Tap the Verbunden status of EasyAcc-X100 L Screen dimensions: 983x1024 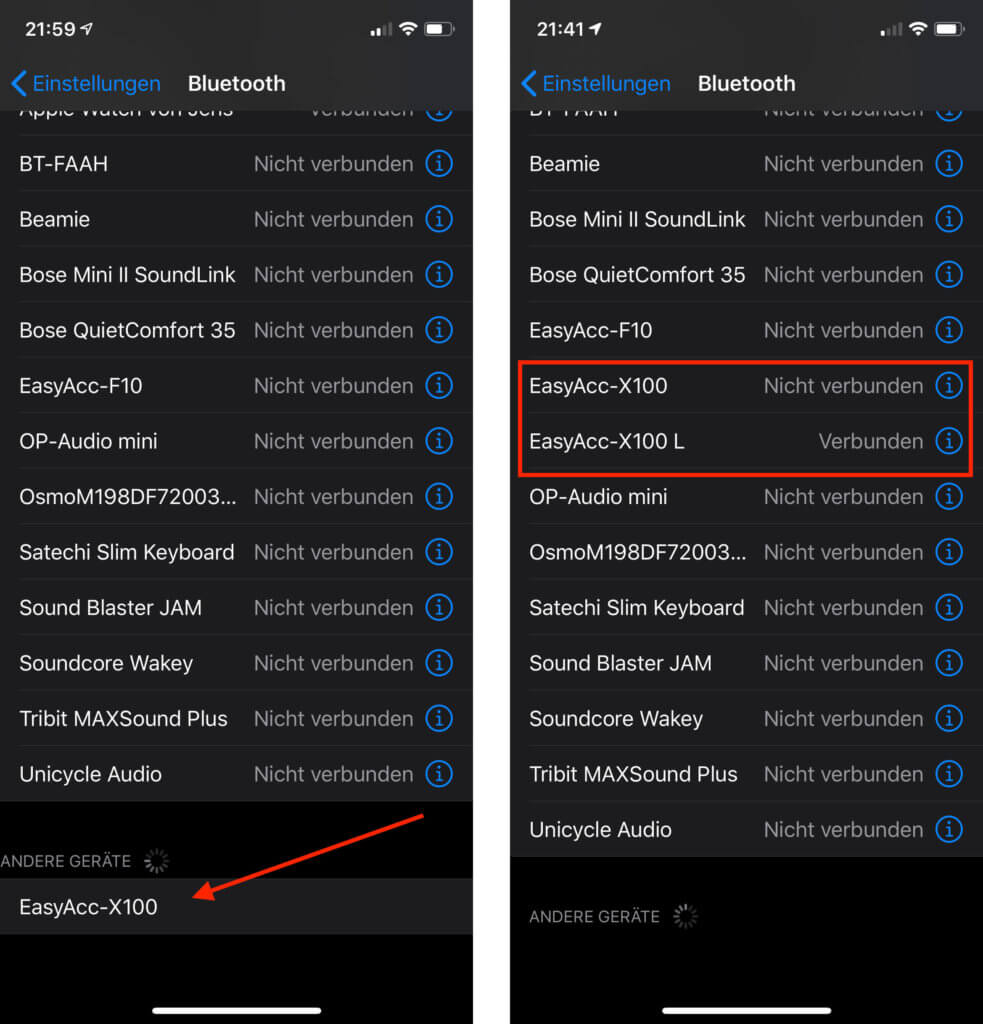[871, 441]
